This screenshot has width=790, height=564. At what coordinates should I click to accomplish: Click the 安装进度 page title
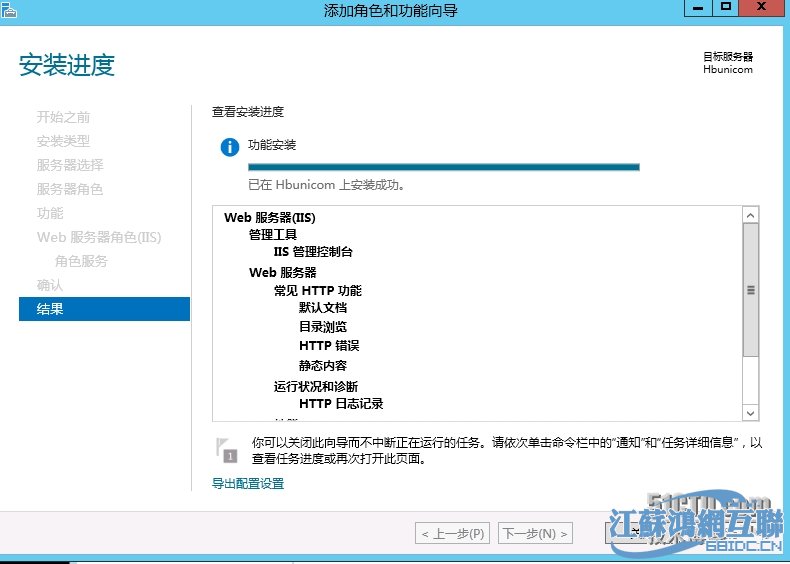[x=67, y=65]
